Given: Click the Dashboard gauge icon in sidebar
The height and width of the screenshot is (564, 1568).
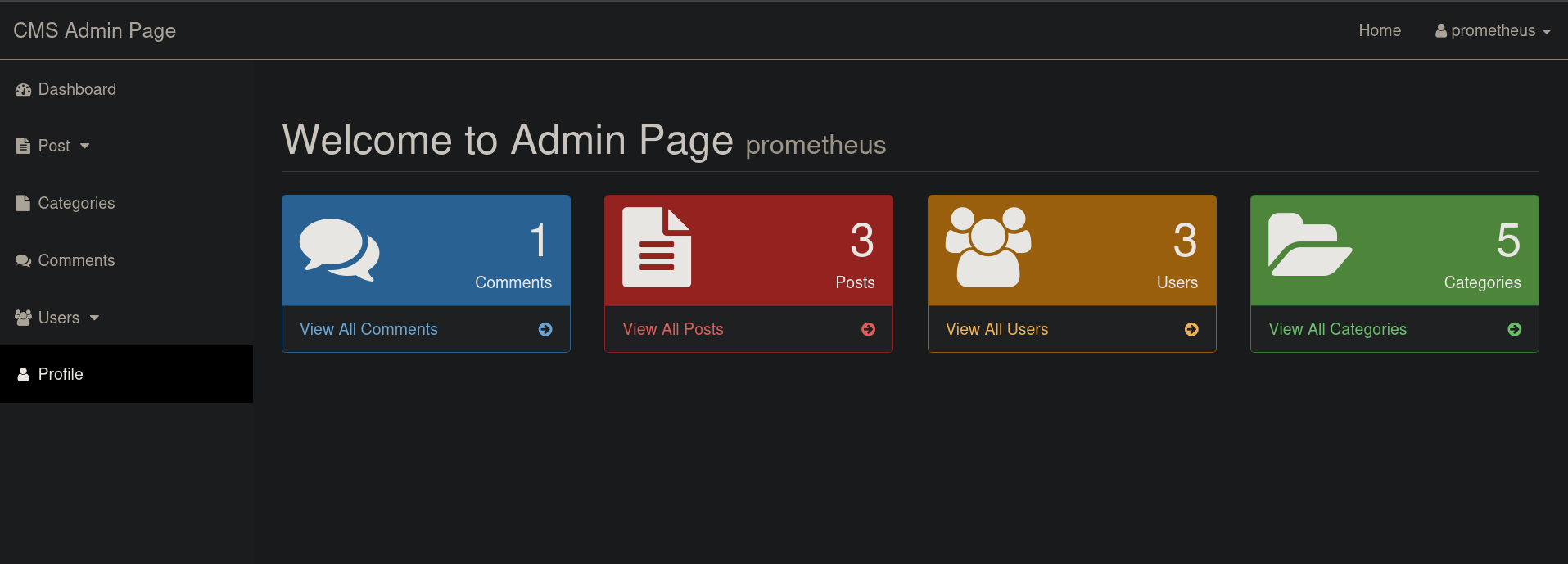Looking at the screenshot, I should [23, 90].
